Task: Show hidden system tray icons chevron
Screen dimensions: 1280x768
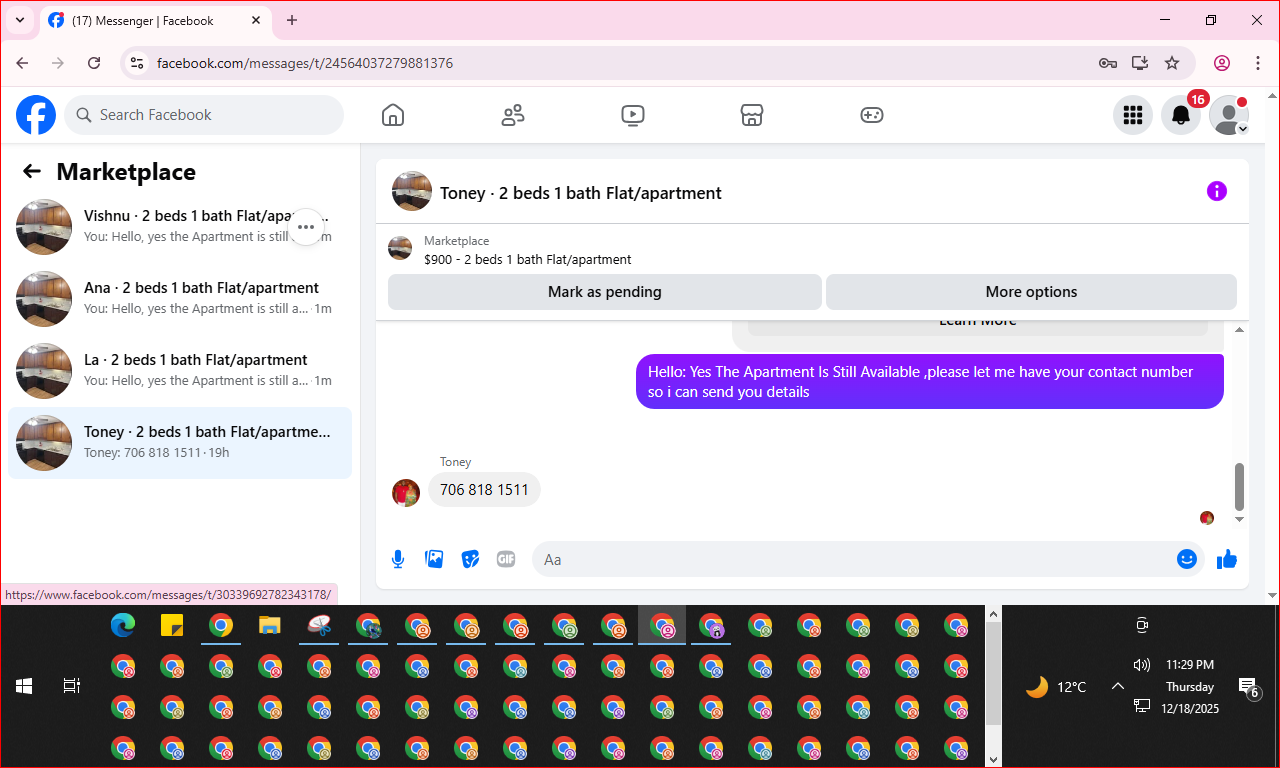Action: click(1118, 686)
